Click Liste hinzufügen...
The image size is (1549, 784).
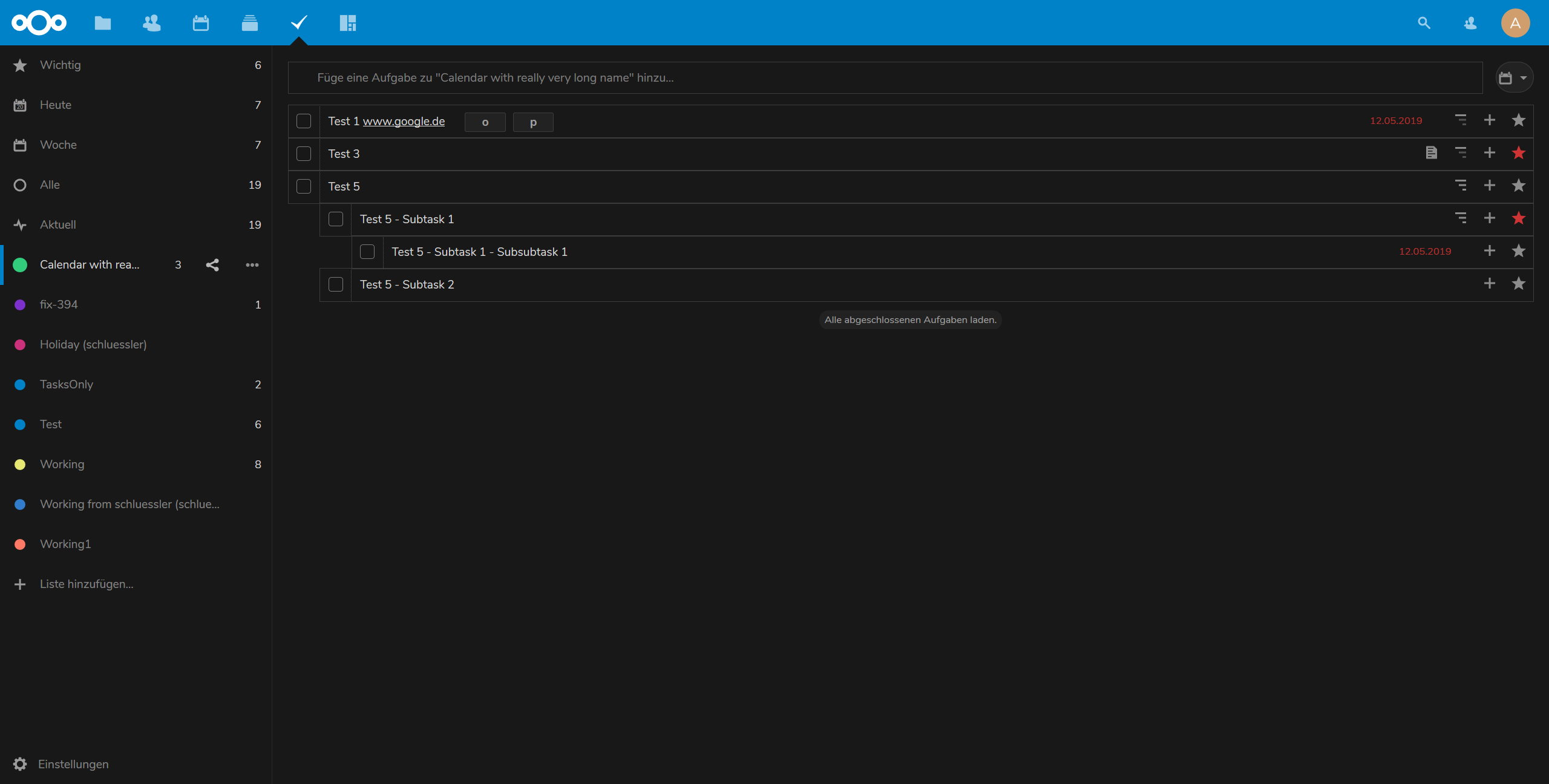[x=136, y=584]
